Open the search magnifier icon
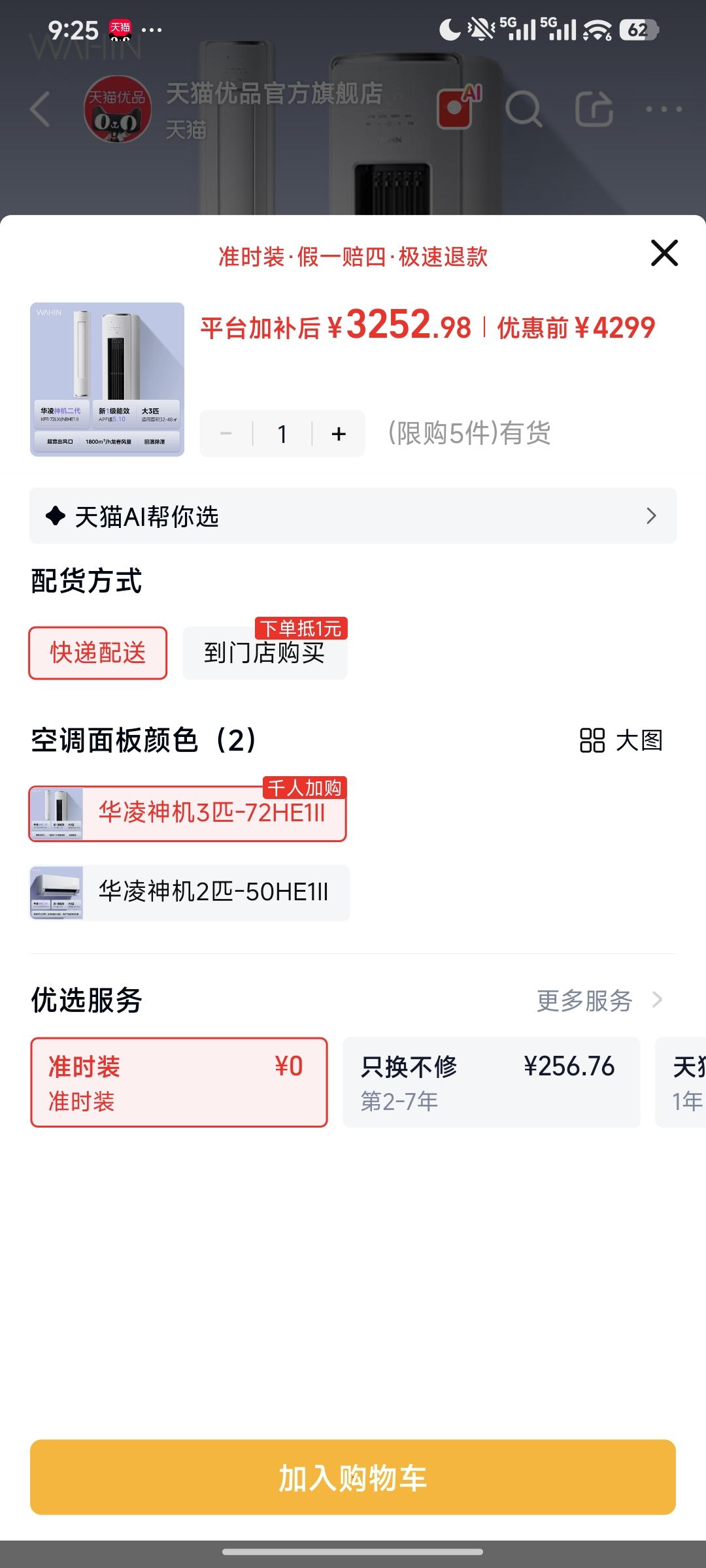The height and width of the screenshot is (1568, 706). coord(524,109)
